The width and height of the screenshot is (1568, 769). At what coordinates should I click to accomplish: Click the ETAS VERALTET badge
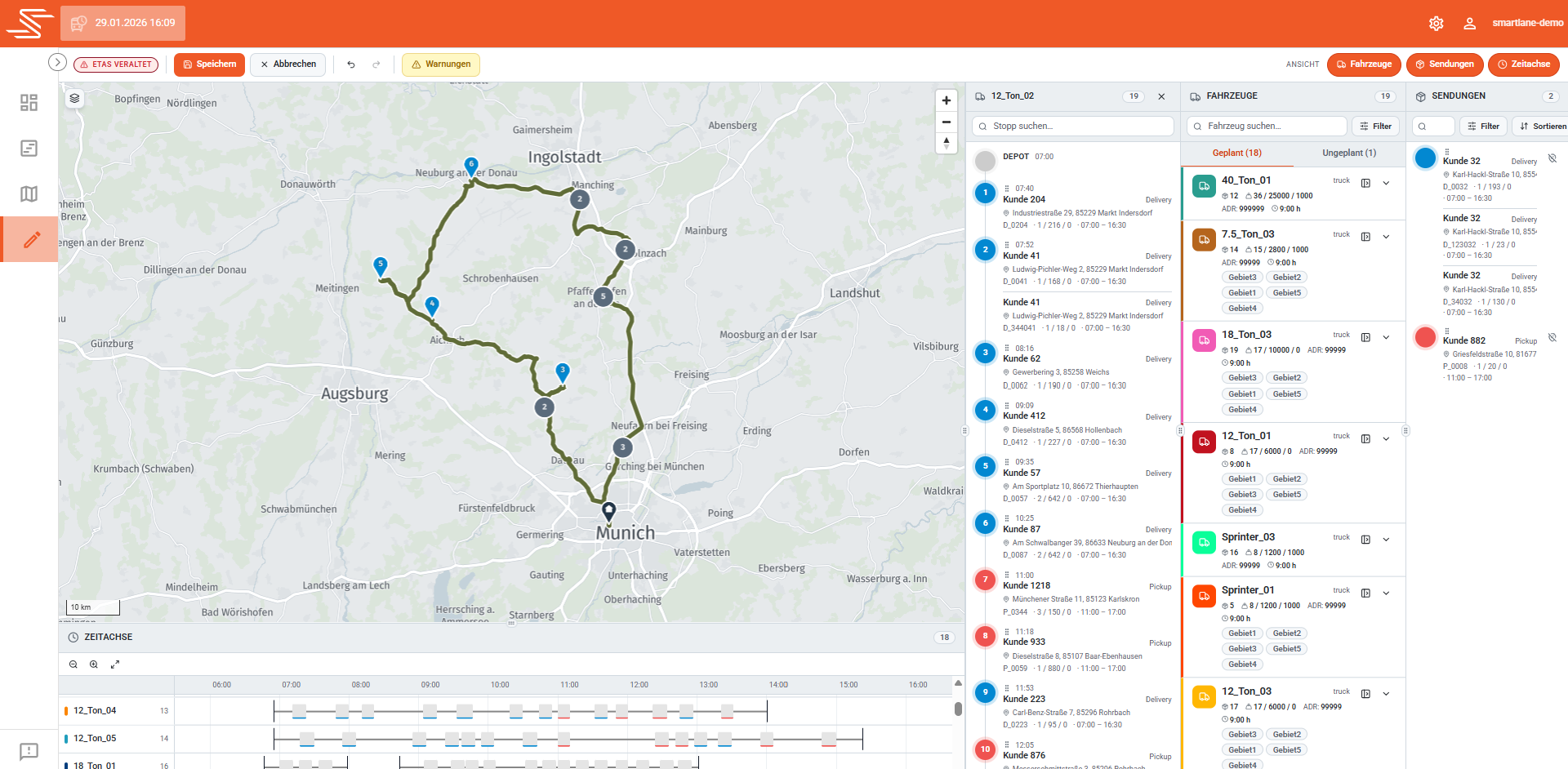[116, 64]
